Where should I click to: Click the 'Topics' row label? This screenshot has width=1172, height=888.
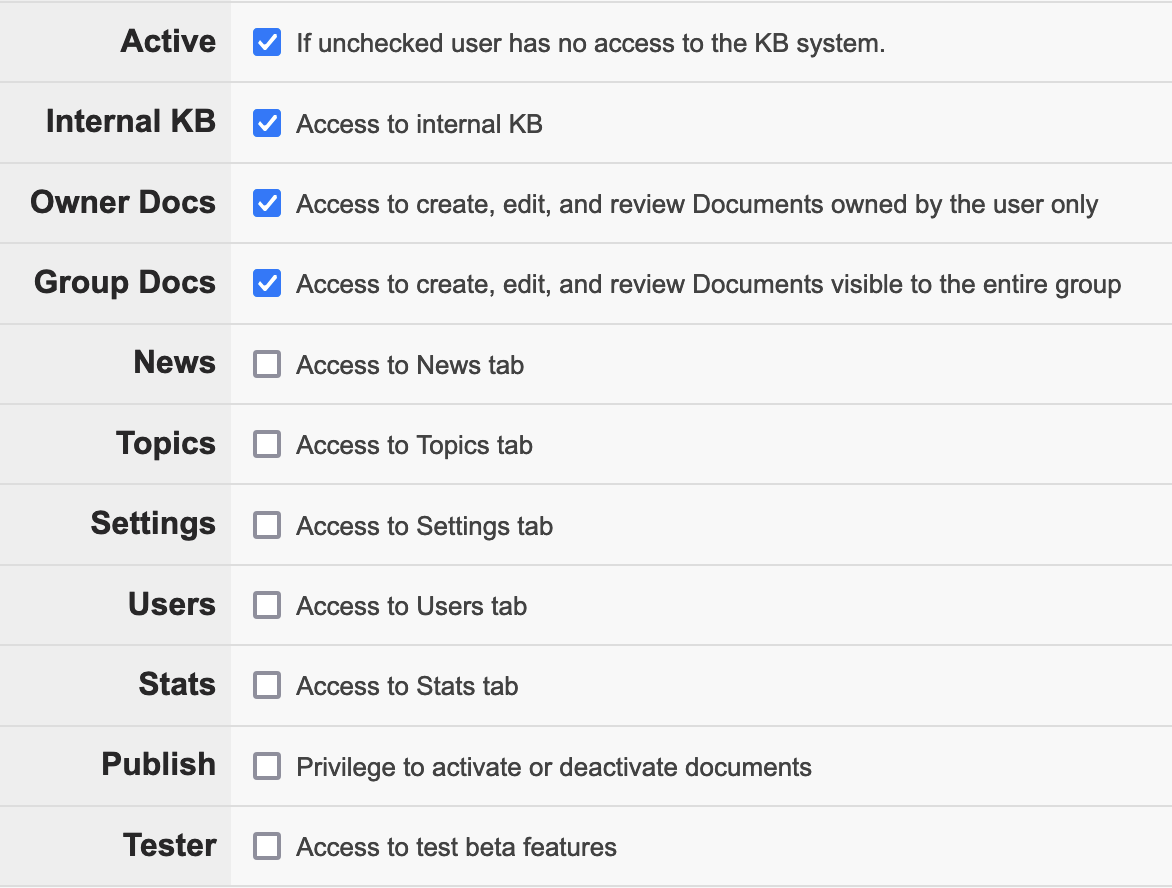click(x=166, y=444)
